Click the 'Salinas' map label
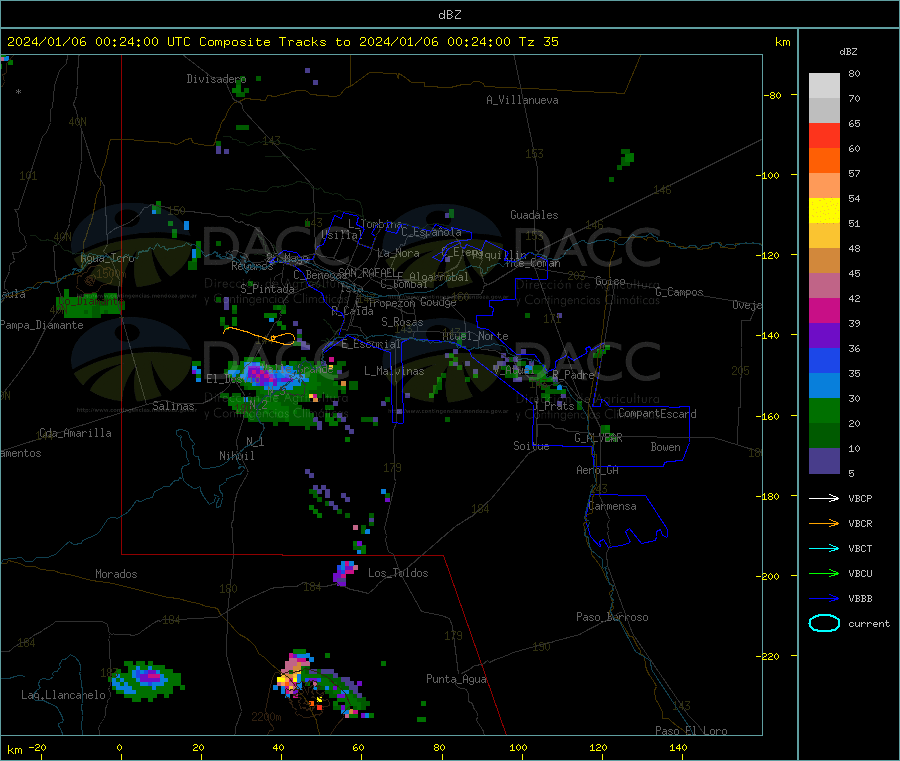The height and width of the screenshot is (761, 900). [173, 406]
